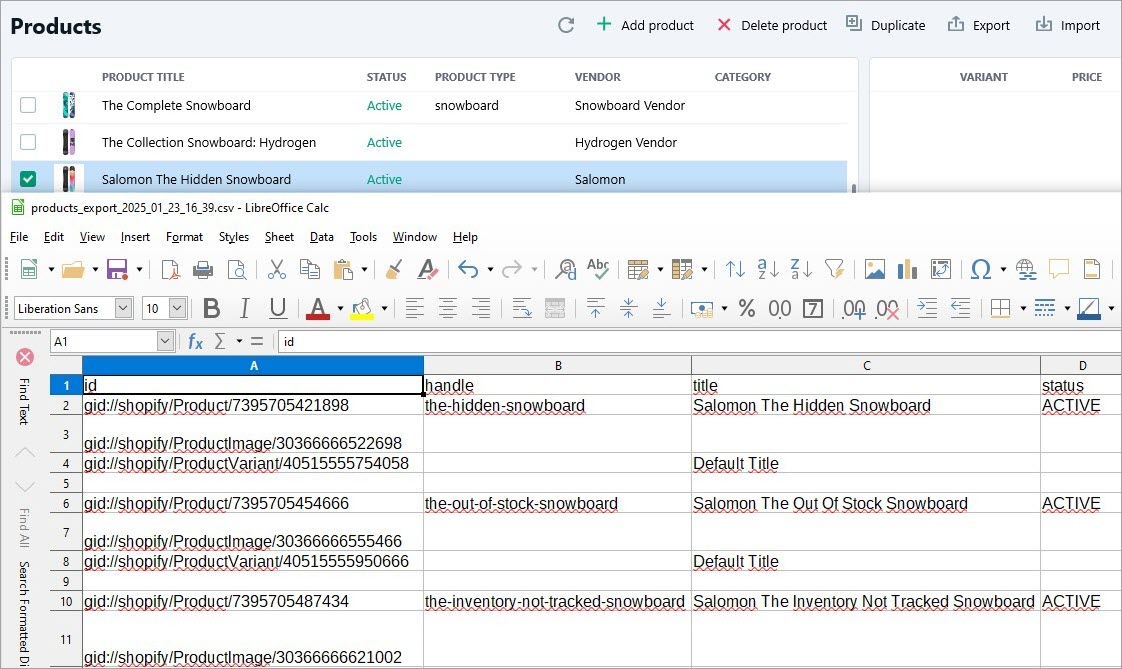Click Sort Descending icon

pos(801,270)
